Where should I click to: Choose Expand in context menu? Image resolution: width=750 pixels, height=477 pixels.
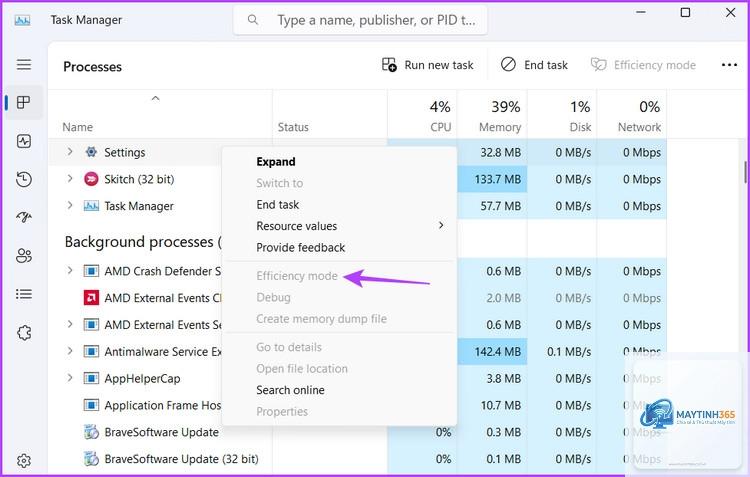[276, 162]
